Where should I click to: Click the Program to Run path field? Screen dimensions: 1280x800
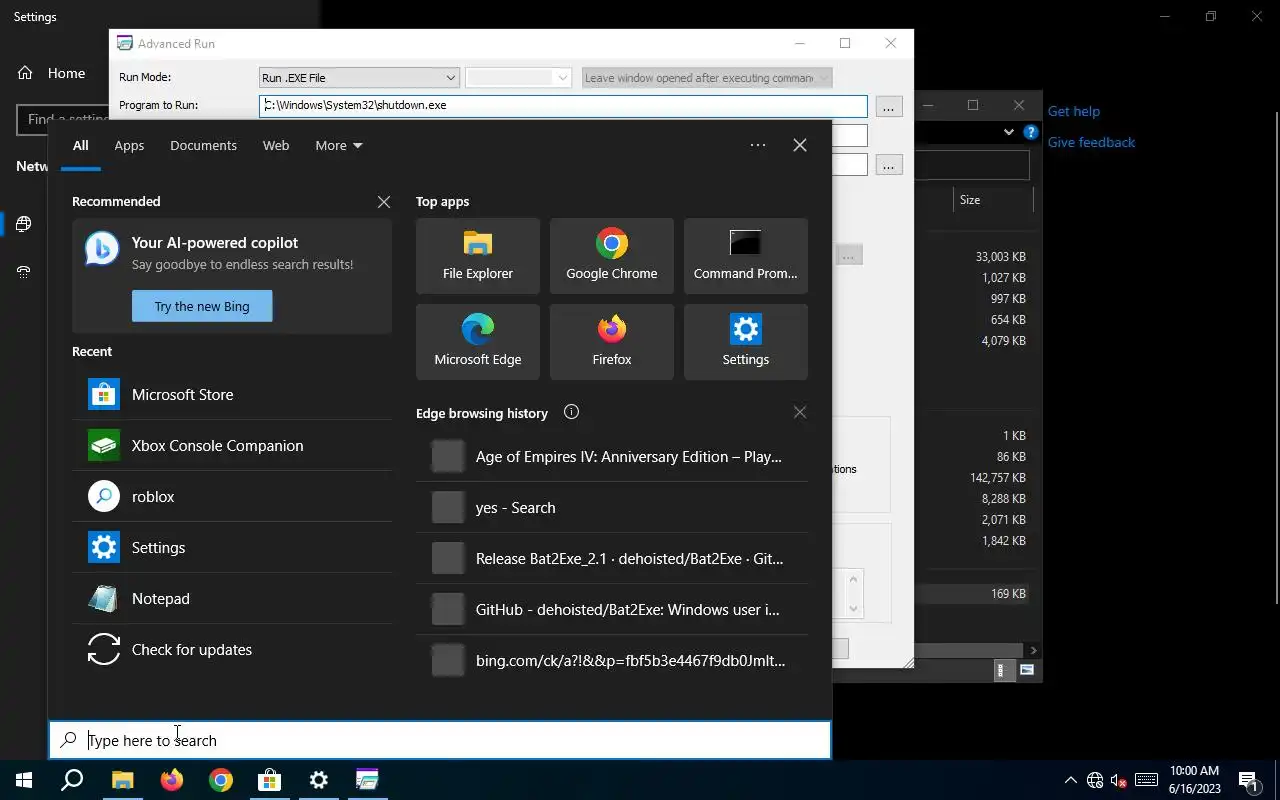click(x=563, y=105)
